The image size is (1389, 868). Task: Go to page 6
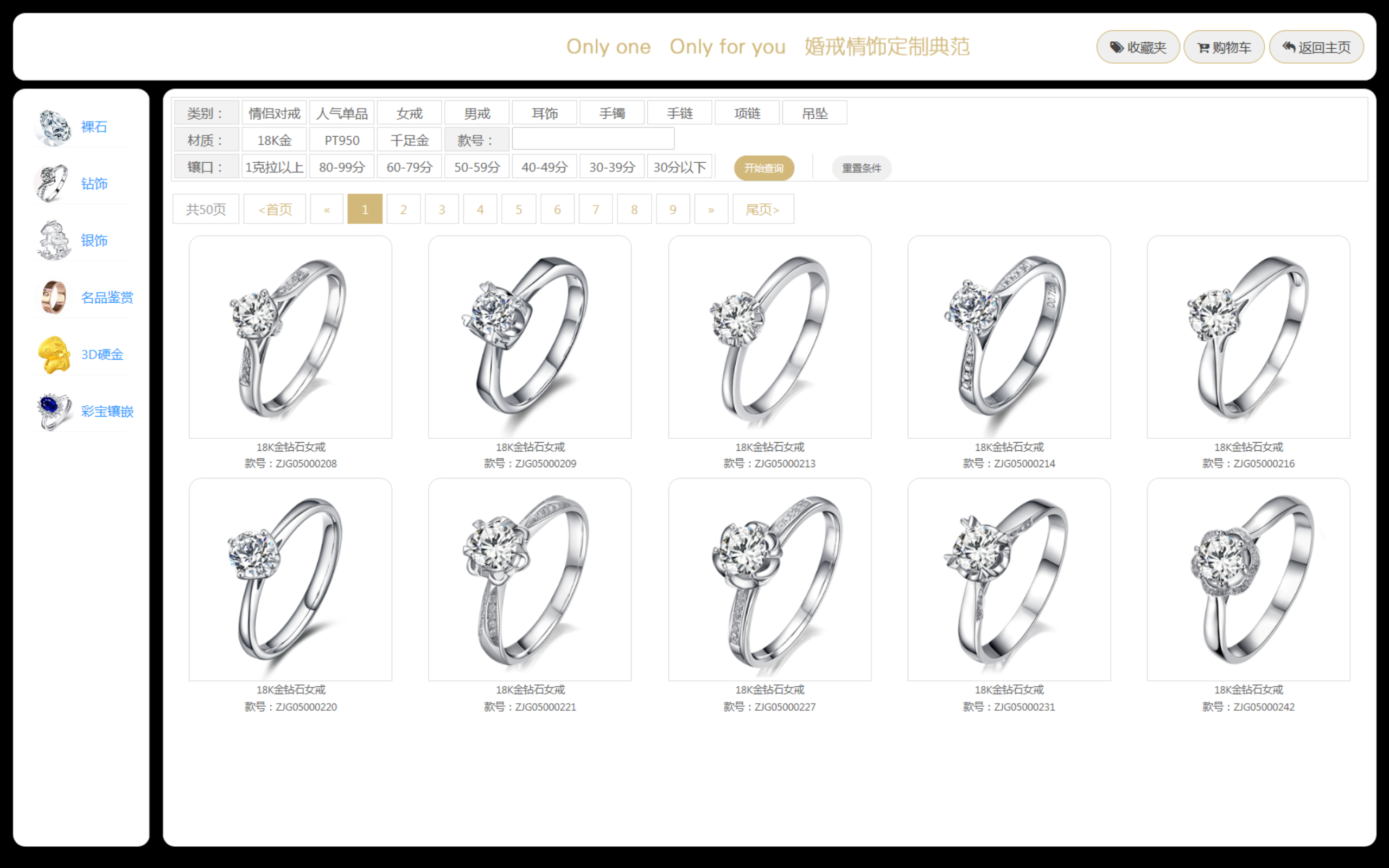557,209
